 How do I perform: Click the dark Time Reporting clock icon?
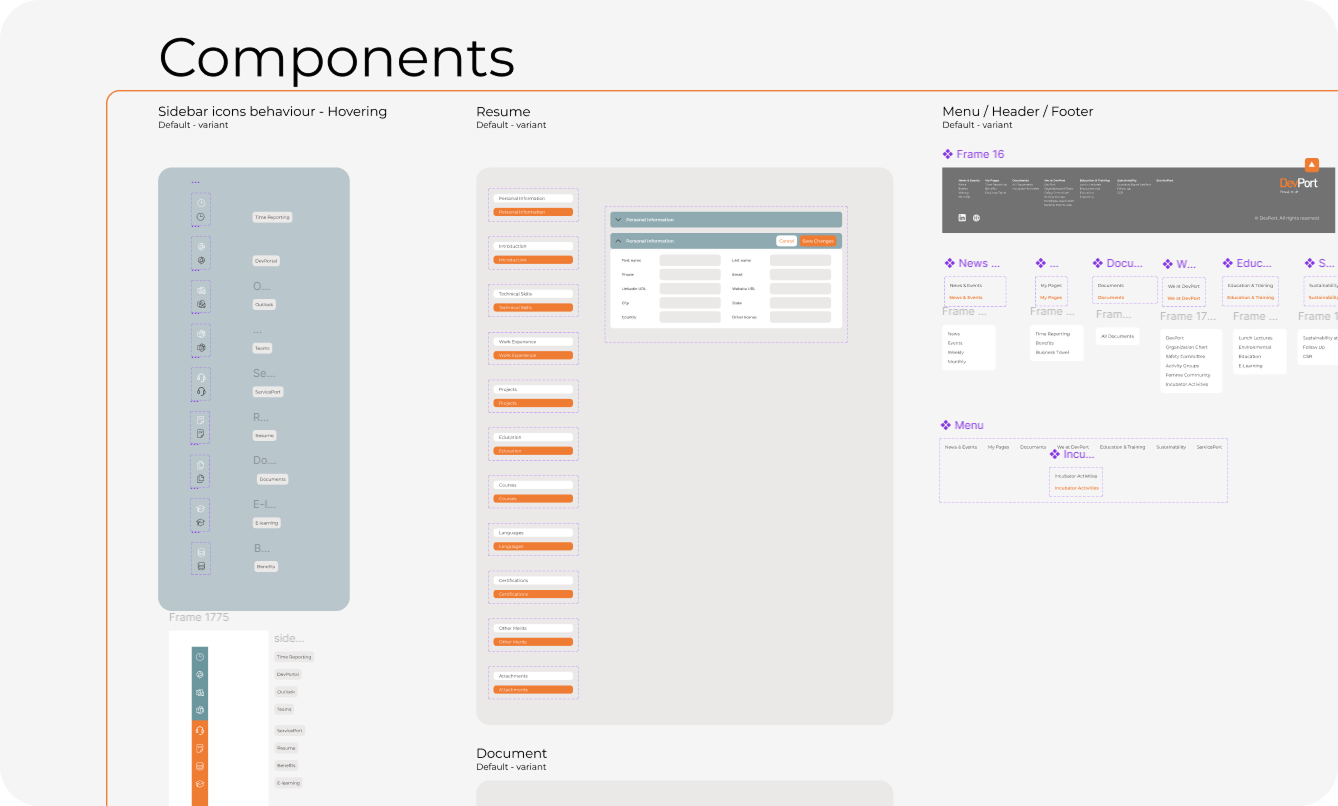[x=201, y=217]
